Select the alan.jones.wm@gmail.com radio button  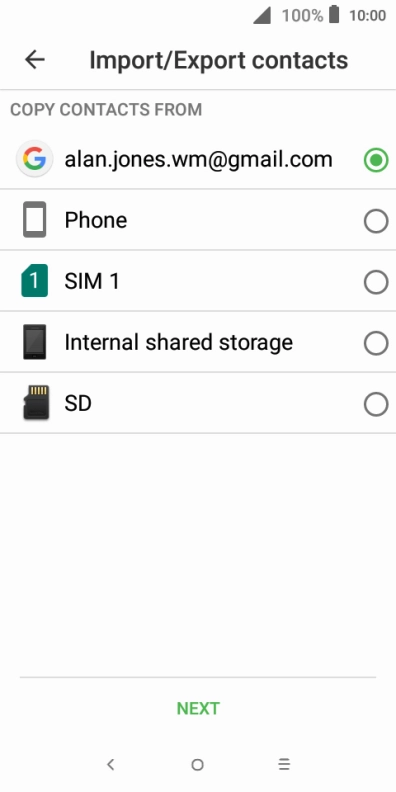point(376,161)
